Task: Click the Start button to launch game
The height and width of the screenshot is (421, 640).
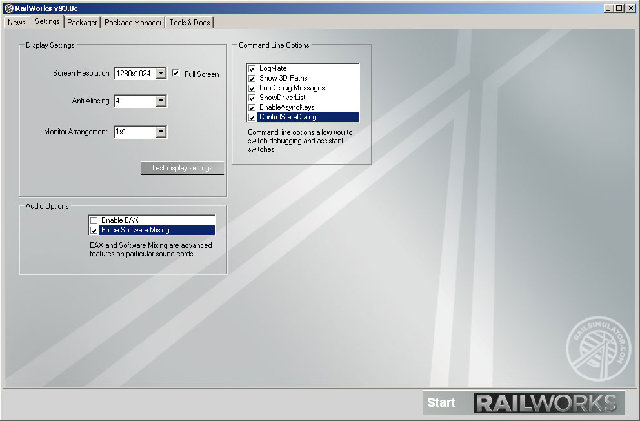Action: coord(441,403)
